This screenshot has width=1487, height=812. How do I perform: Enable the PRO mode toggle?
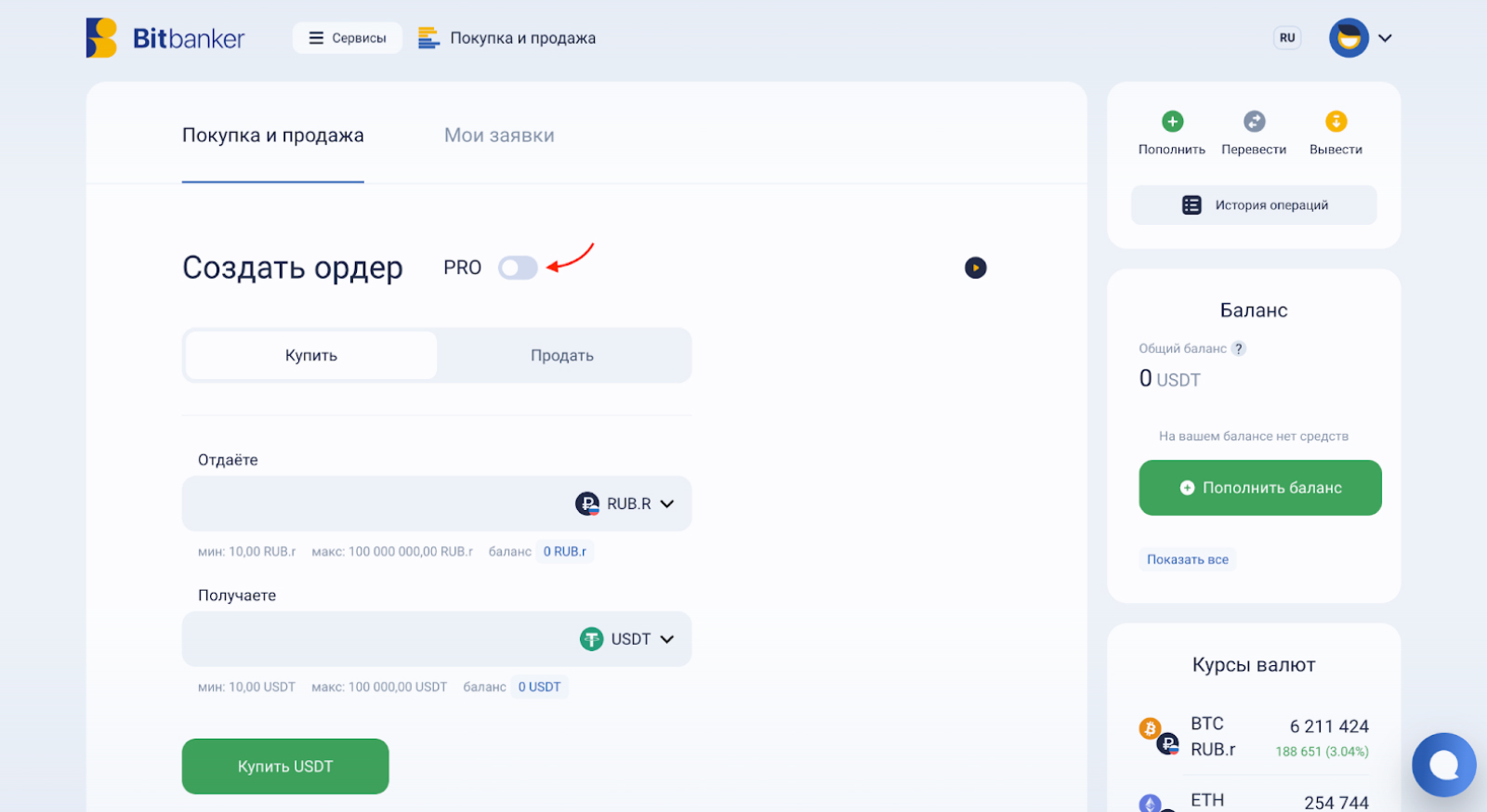coord(518,268)
